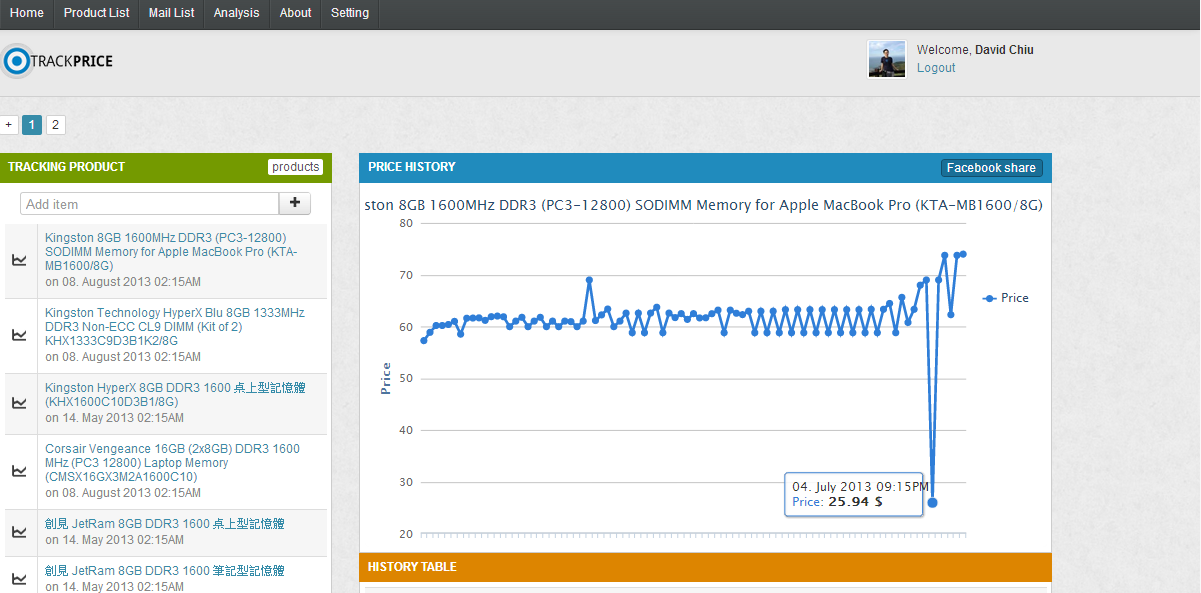This screenshot has height=593, width=1201.
Task: Focus the Add item input field
Action: (x=149, y=204)
